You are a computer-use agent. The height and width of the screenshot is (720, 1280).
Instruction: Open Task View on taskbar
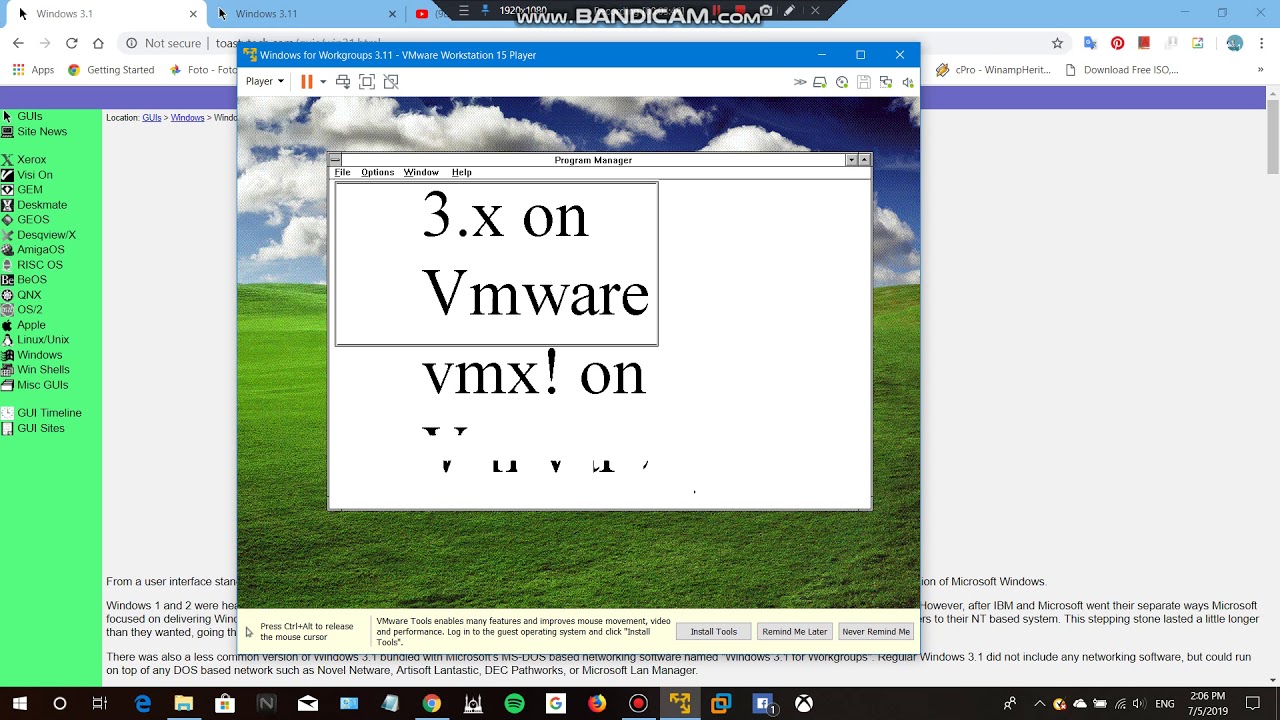click(x=99, y=704)
